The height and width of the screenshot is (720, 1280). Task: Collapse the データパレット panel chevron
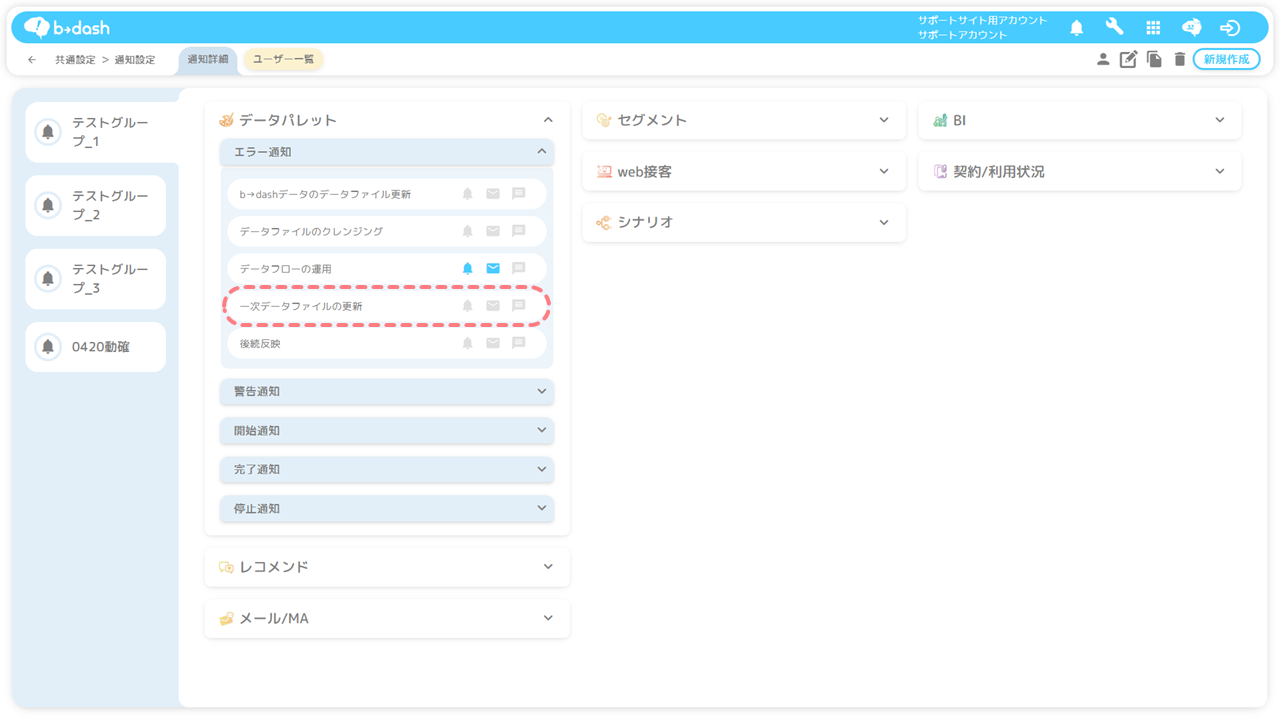(x=548, y=120)
